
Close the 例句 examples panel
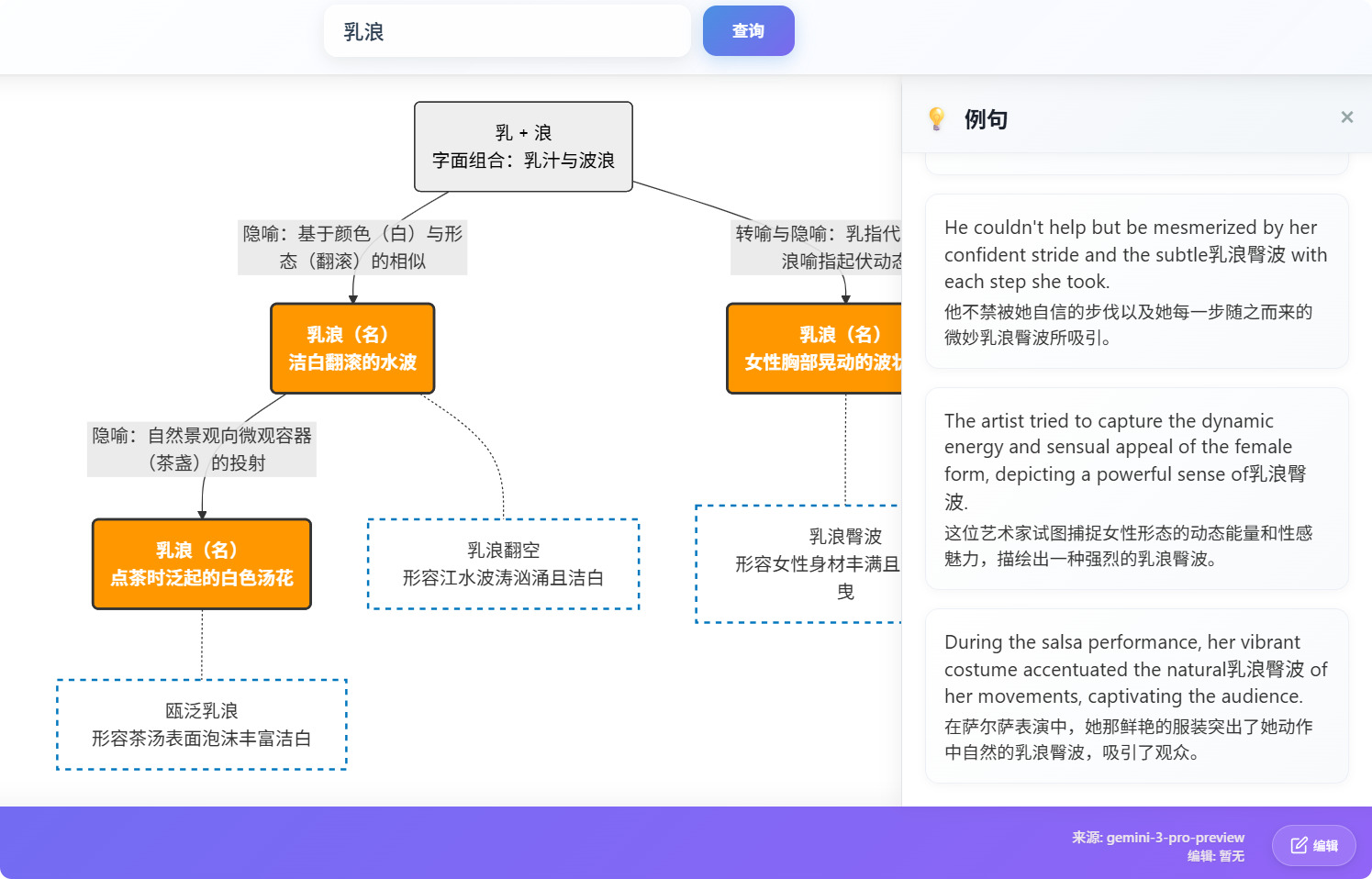(1346, 117)
